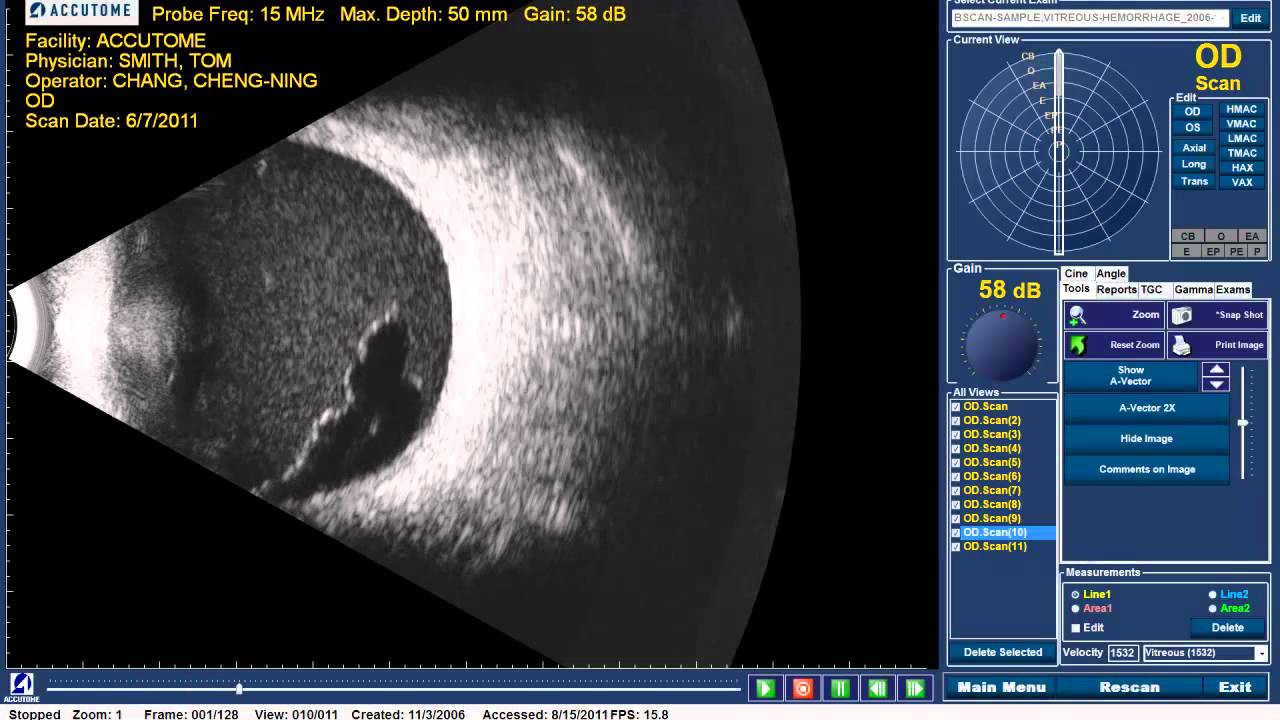Click the A-Vector down arrow
This screenshot has height=720, width=1280.
tap(1216, 384)
